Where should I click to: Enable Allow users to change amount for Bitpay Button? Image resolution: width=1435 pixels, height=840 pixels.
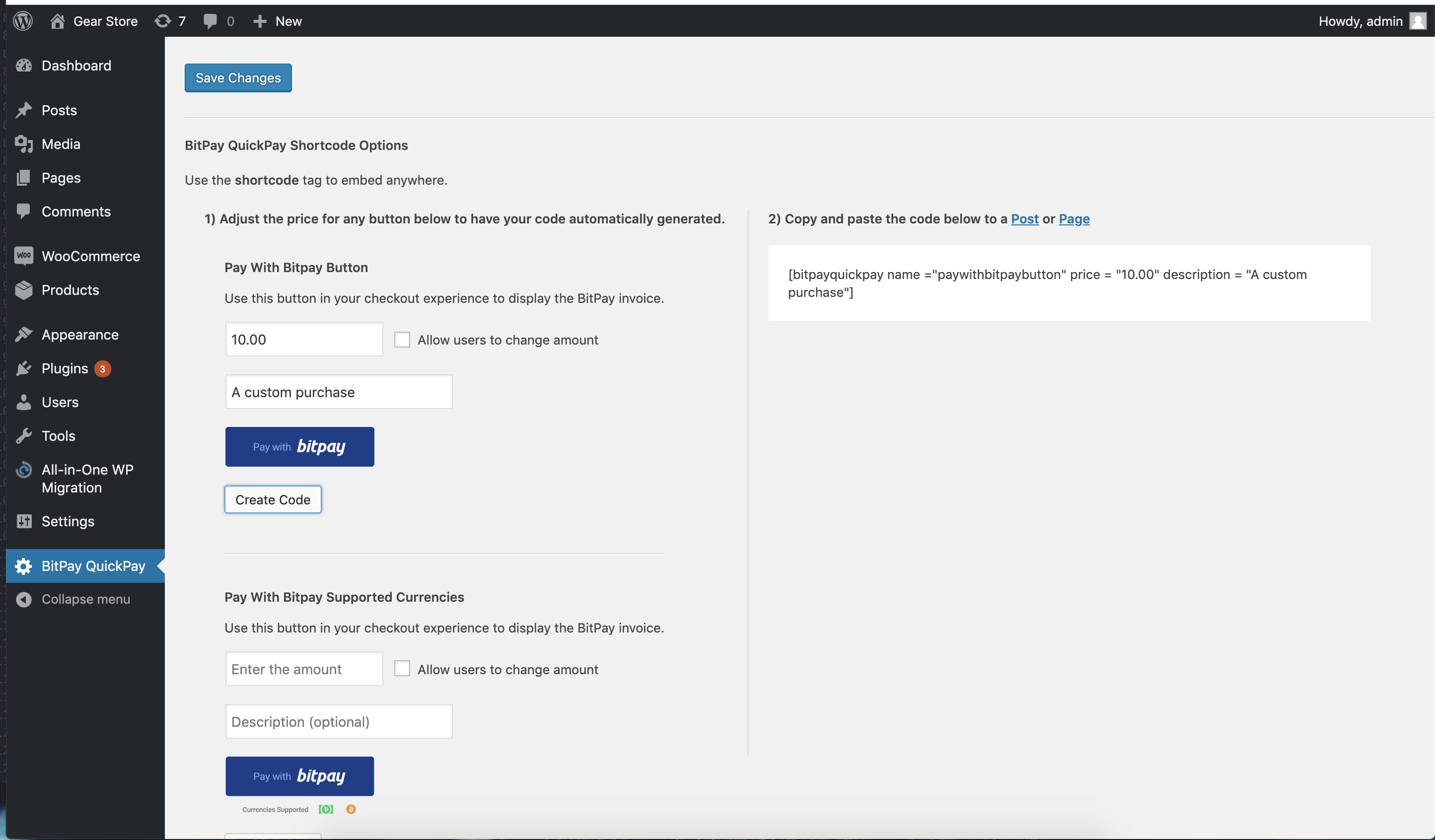402,340
